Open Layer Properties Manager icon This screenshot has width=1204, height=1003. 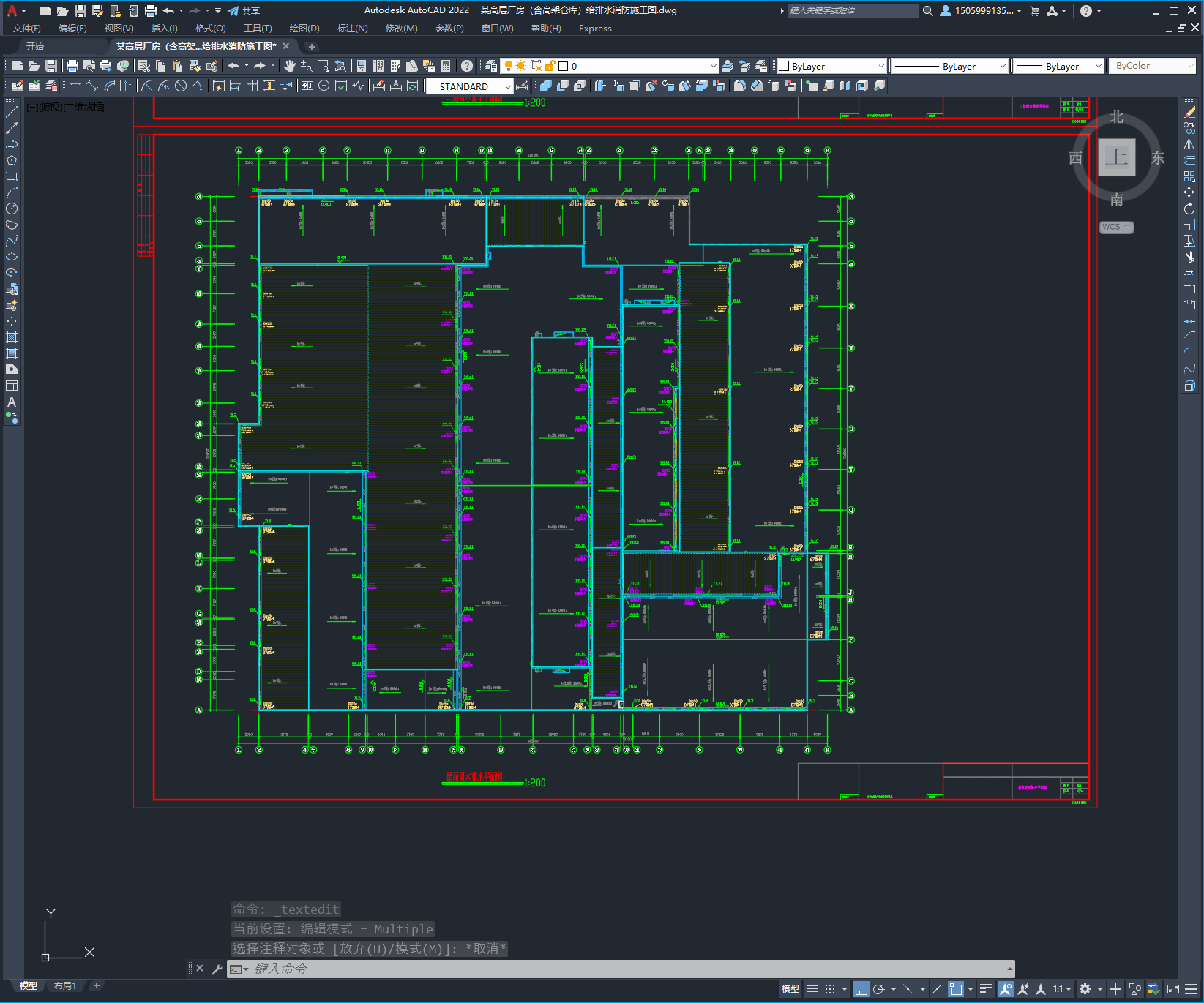491,66
